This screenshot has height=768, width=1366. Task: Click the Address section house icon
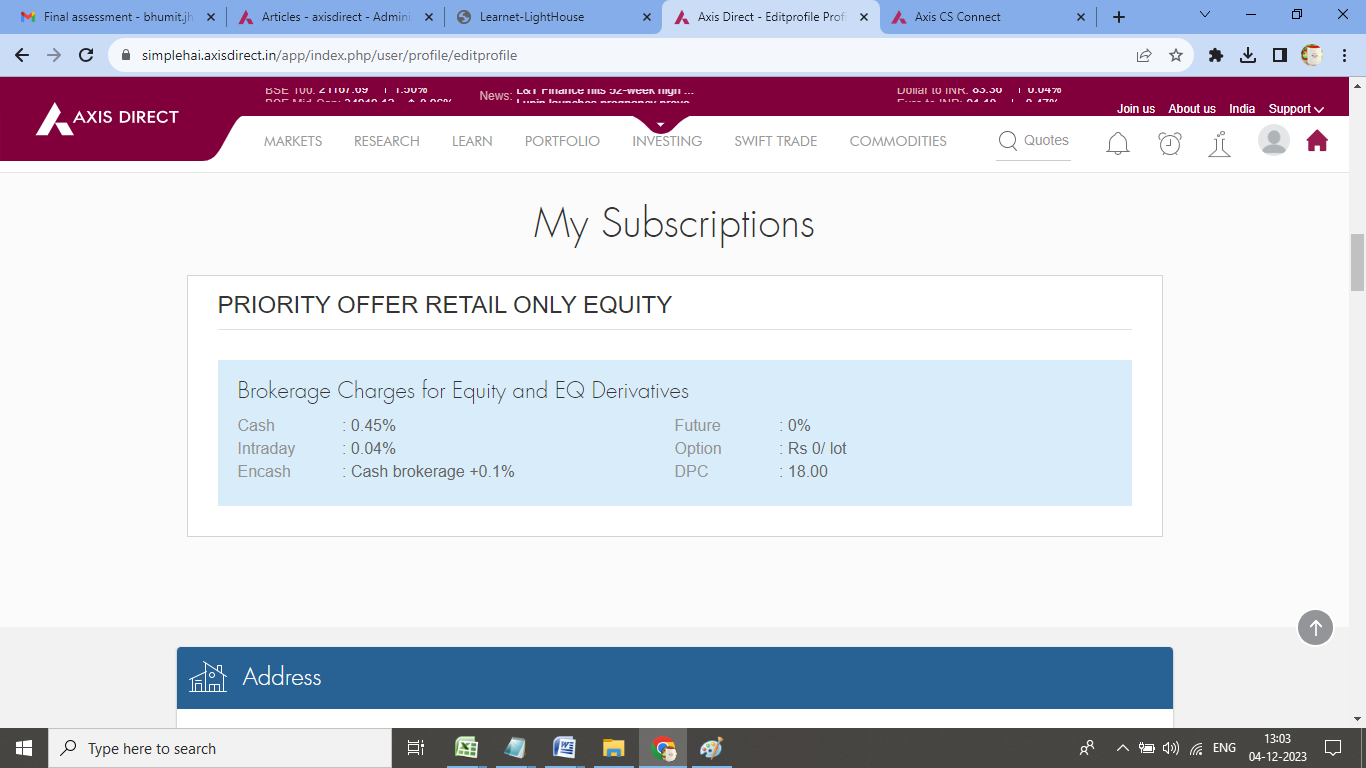click(208, 677)
